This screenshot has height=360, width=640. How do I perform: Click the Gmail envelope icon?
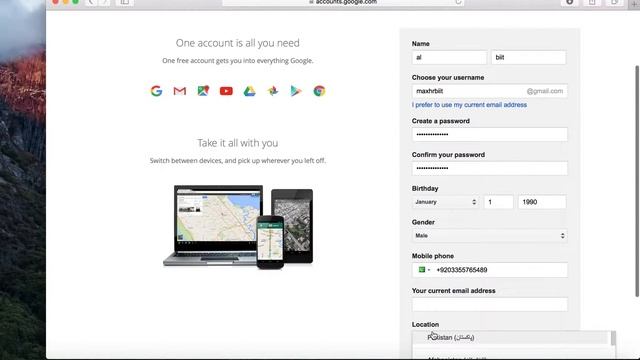[x=180, y=91]
